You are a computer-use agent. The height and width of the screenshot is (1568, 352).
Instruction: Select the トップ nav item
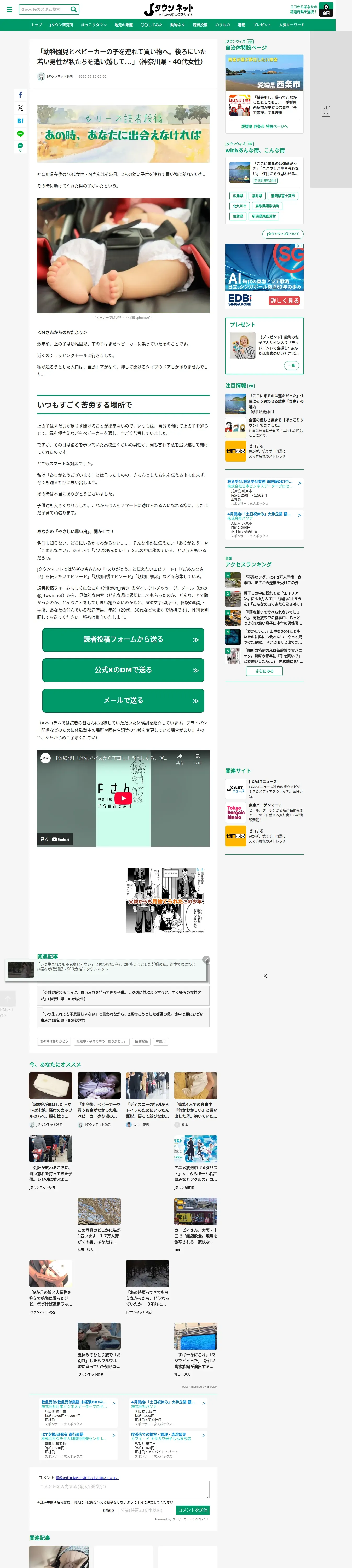[x=37, y=25]
